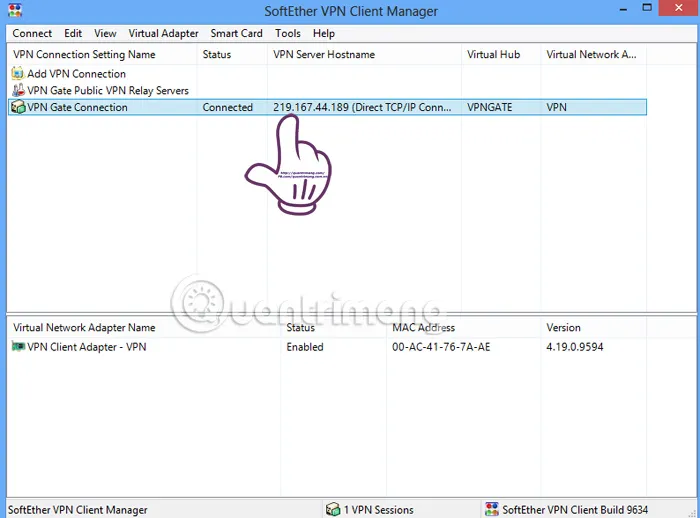The image size is (700, 518).
Task: Click the Add VPN Connection icon
Action: (x=18, y=74)
